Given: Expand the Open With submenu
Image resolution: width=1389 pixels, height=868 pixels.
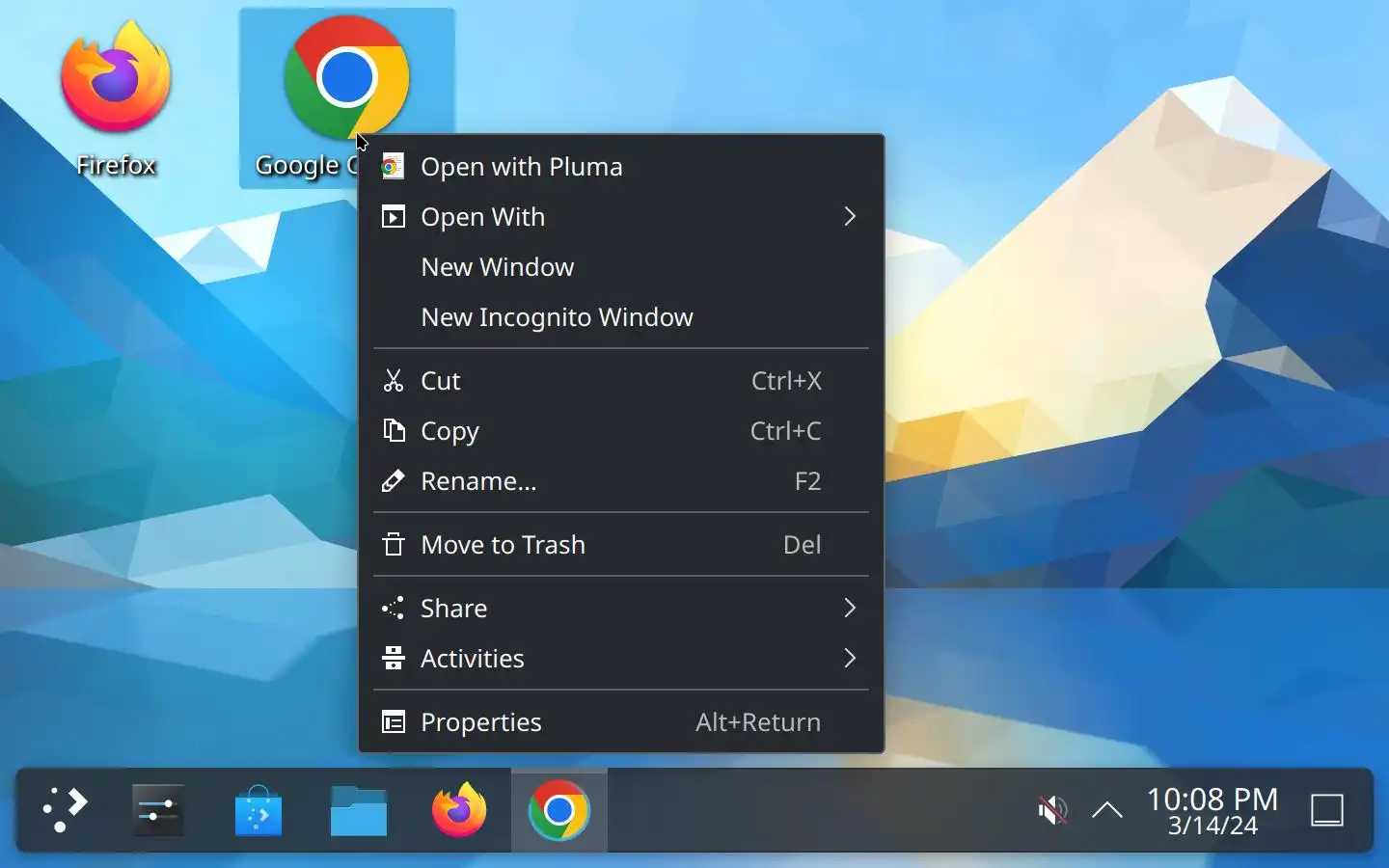Looking at the screenshot, I should (621, 217).
